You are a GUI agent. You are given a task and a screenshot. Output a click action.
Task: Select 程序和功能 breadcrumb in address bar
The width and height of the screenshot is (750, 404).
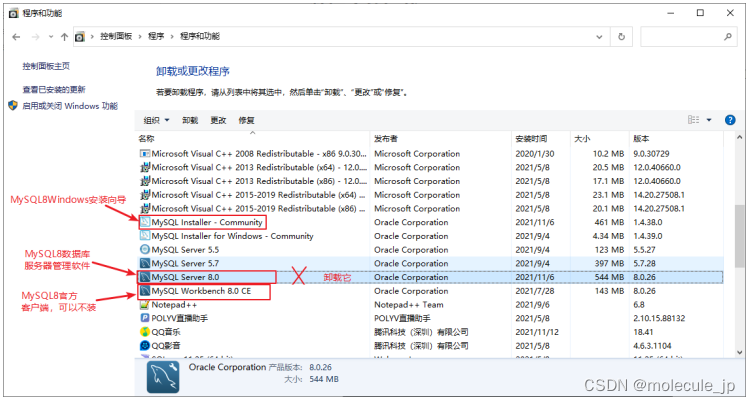(200, 36)
